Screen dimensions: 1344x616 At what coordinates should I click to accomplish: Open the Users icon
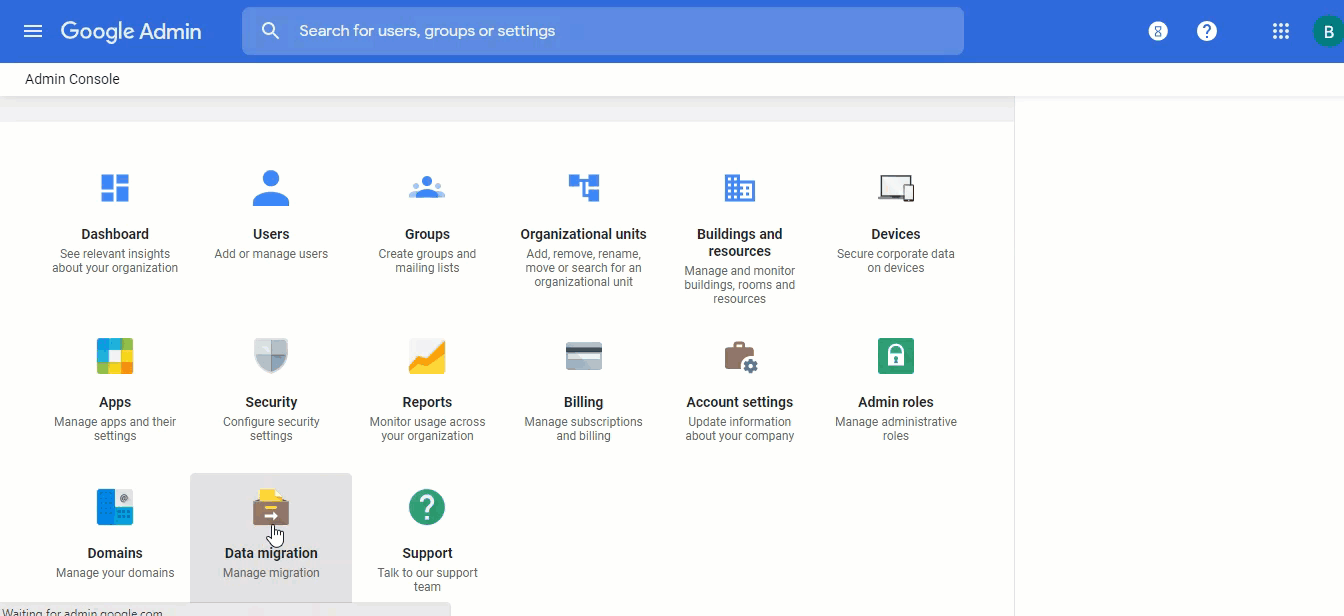[x=271, y=188]
